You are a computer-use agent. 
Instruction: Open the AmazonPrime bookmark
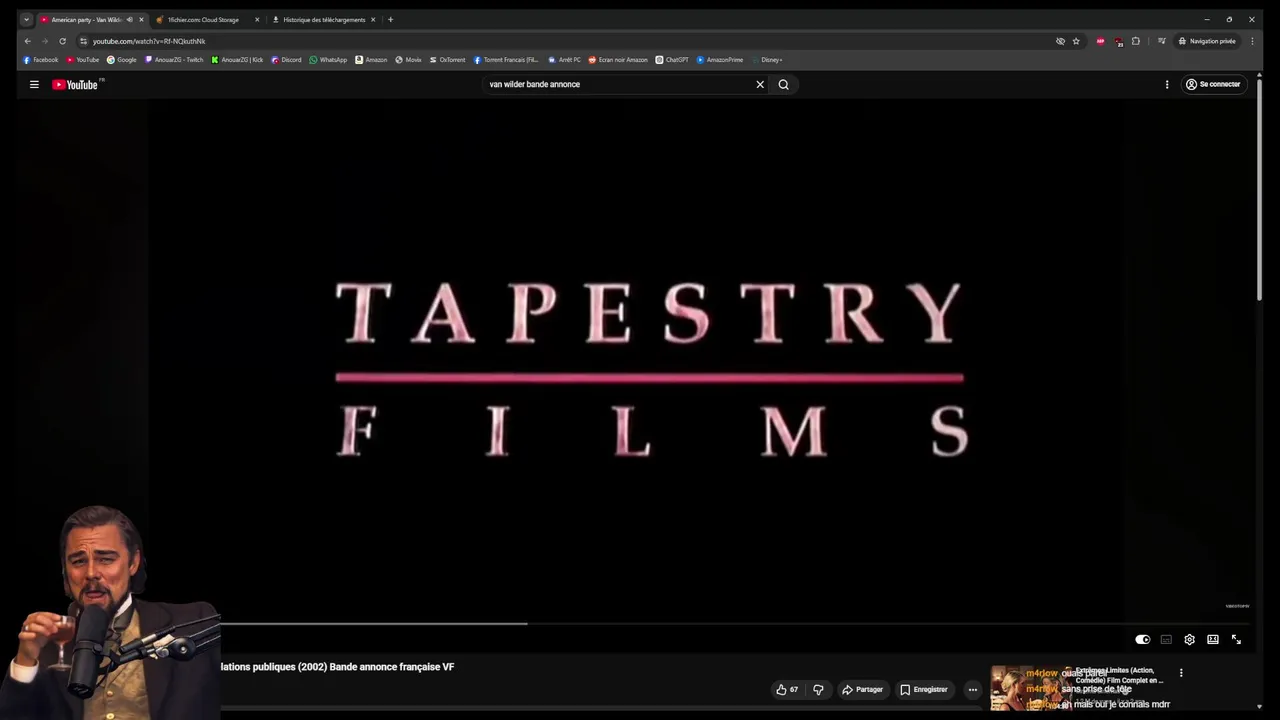click(x=720, y=60)
